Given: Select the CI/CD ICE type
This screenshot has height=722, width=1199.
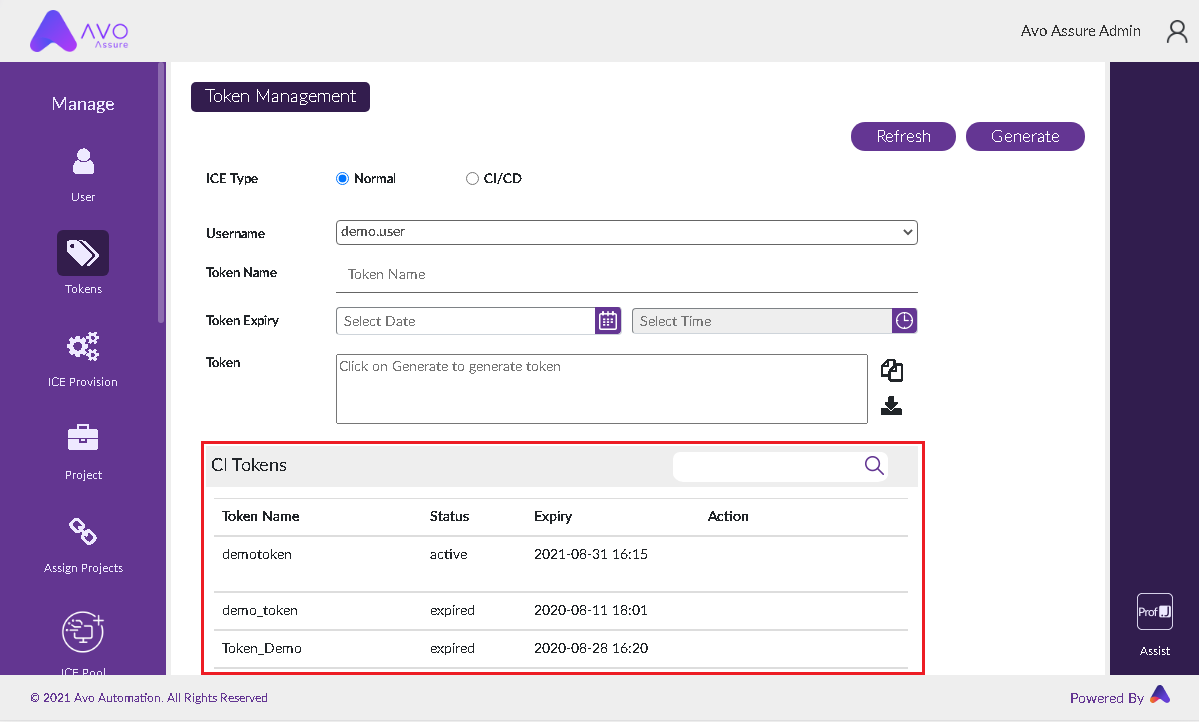Looking at the screenshot, I should click(x=473, y=178).
